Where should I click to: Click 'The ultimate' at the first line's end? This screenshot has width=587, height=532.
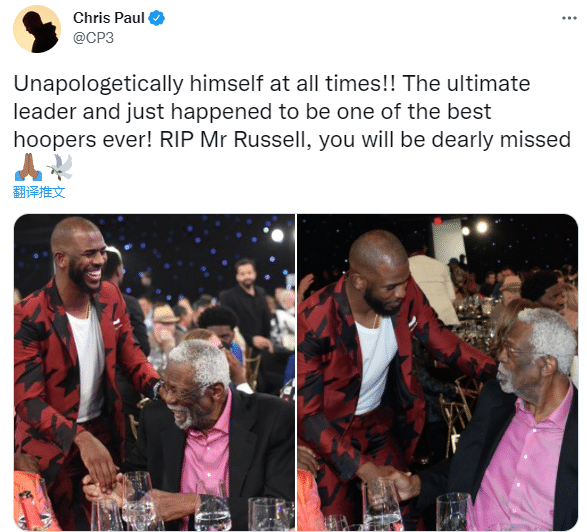point(466,83)
